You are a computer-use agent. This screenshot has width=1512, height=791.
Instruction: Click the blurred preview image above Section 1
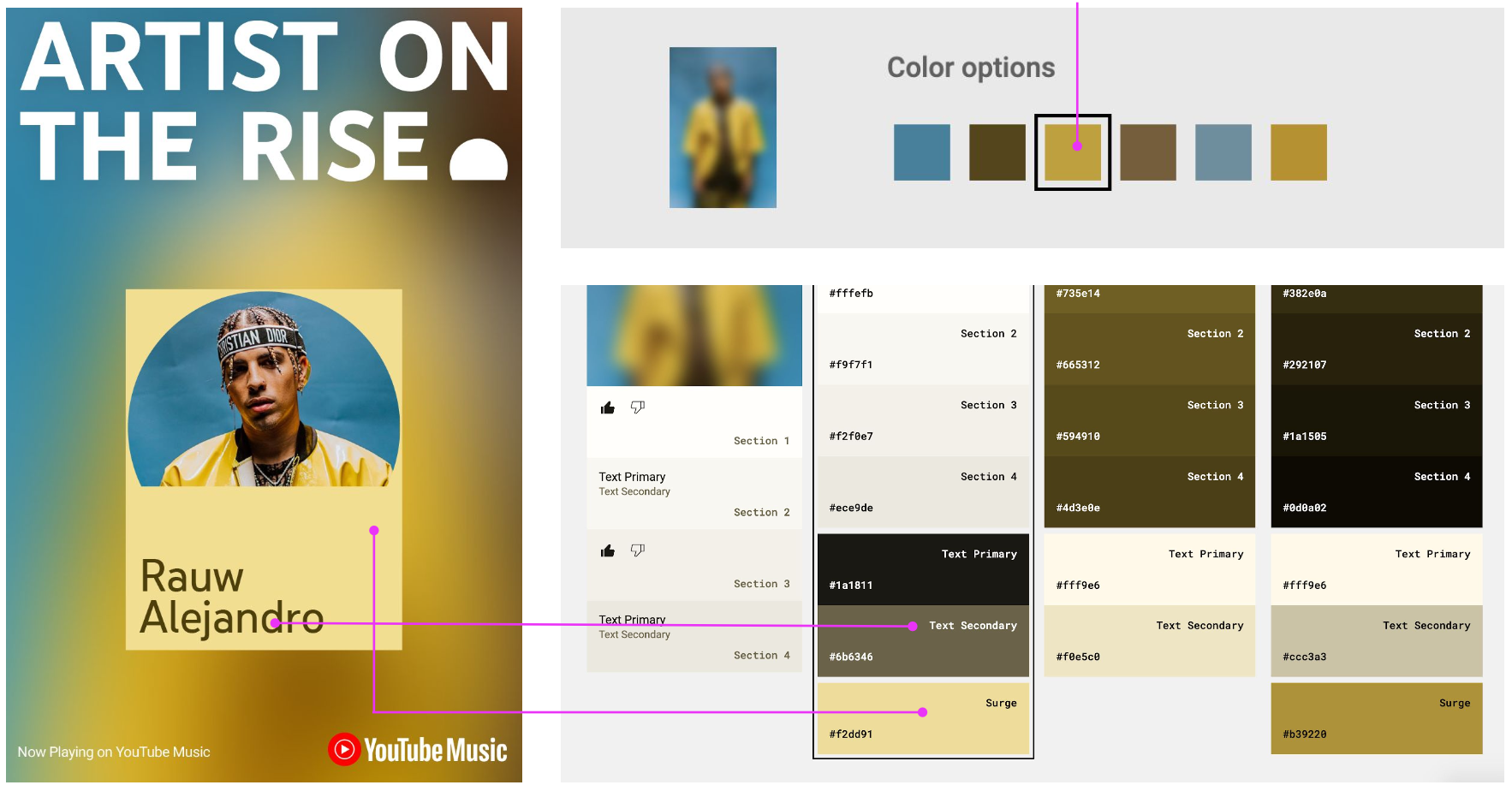click(x=694, y=335)
